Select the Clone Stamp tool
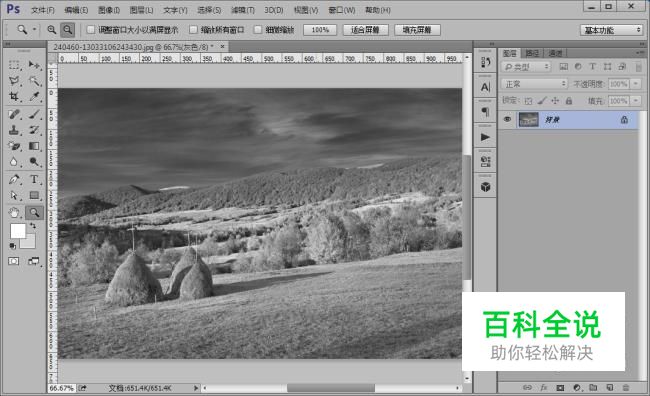Viewport: 650px width, 396px height. pyautogui.click(x=14, y=130)
